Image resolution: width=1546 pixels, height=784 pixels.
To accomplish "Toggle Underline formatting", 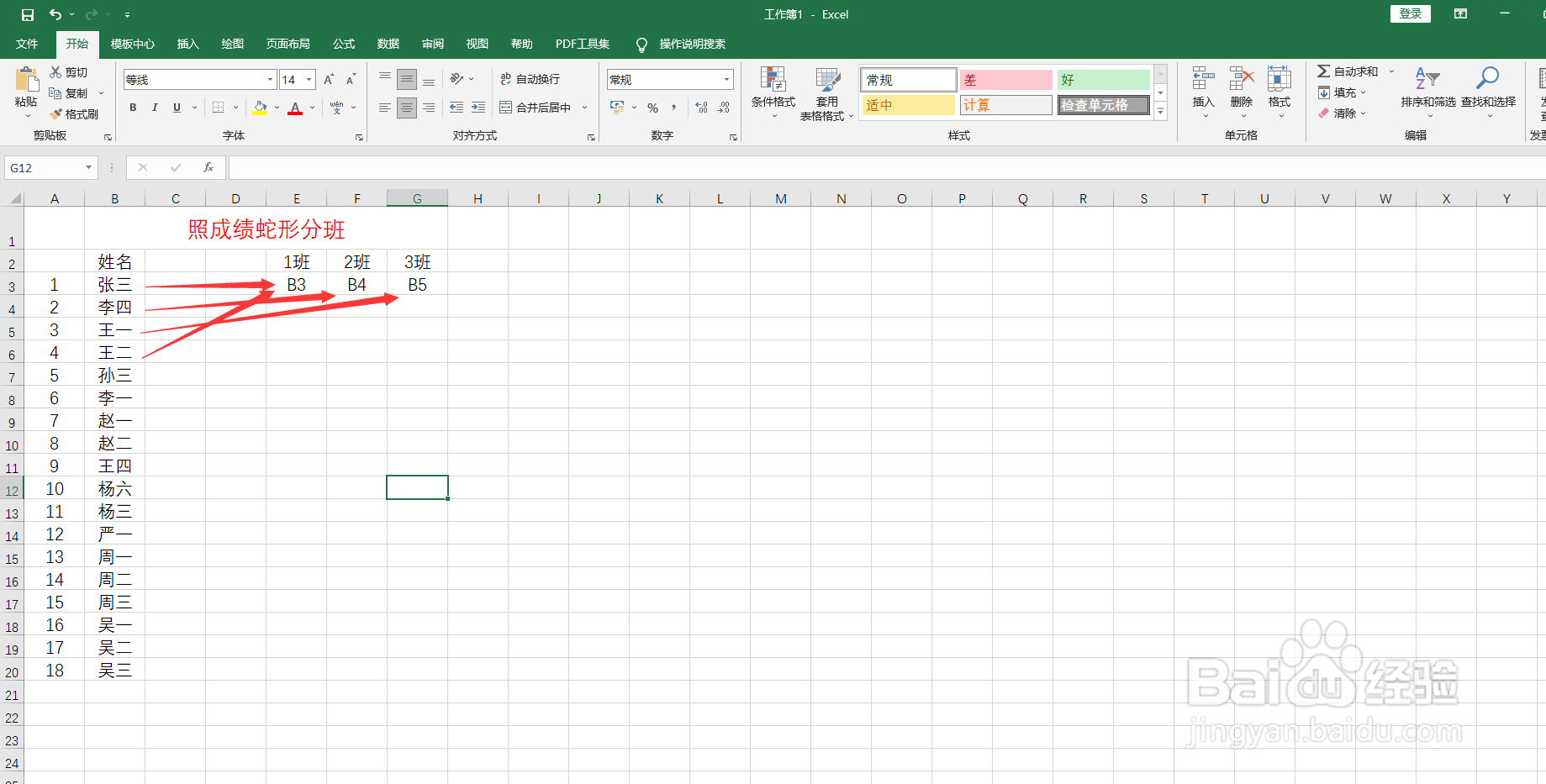I will (x=177, y=107).
